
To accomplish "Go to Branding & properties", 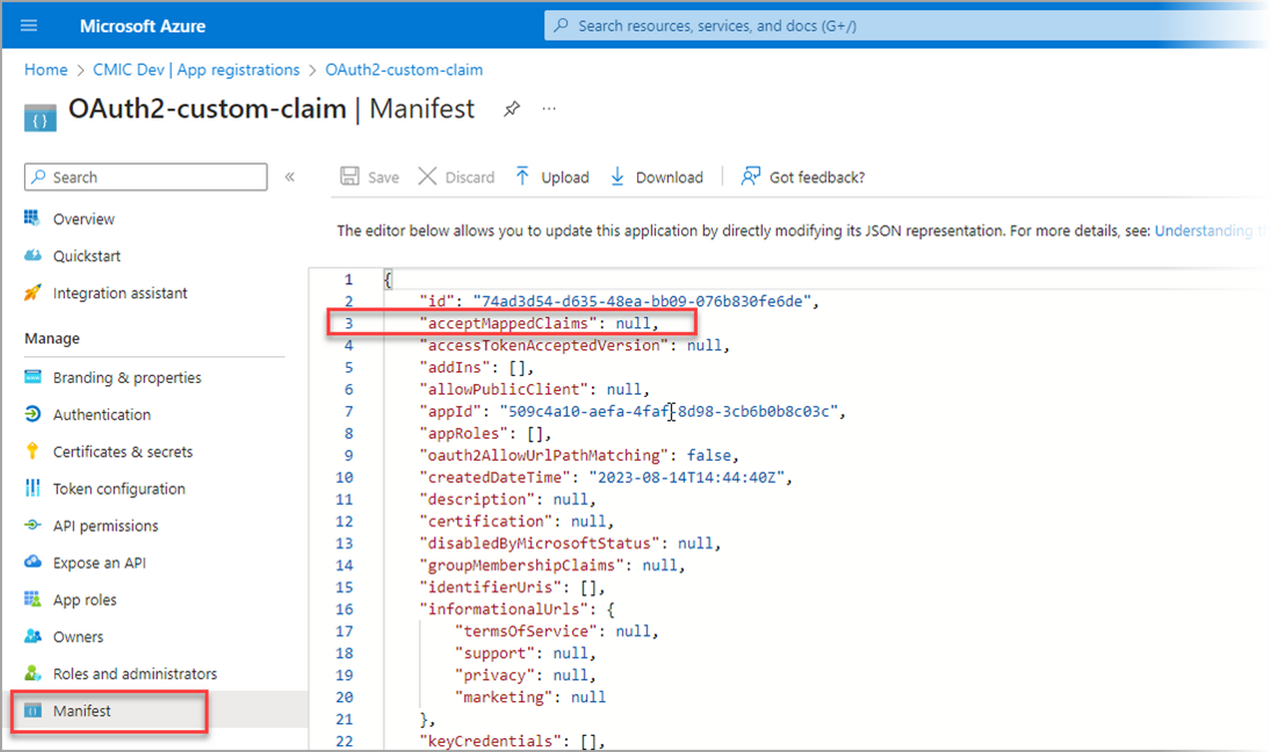I will [x=127, y=378].
